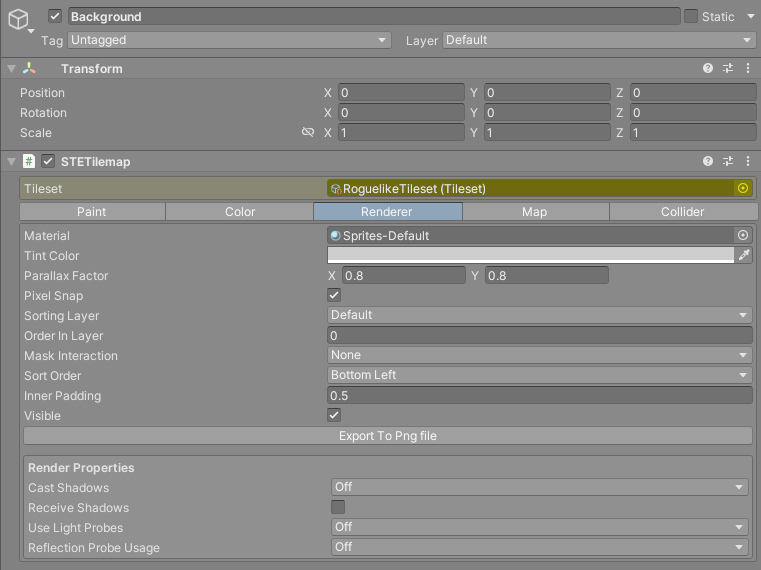Screen dimensions: 761x570
Task: Open the Sorting Layer dropdown
Action: click(x=540, y=315)
